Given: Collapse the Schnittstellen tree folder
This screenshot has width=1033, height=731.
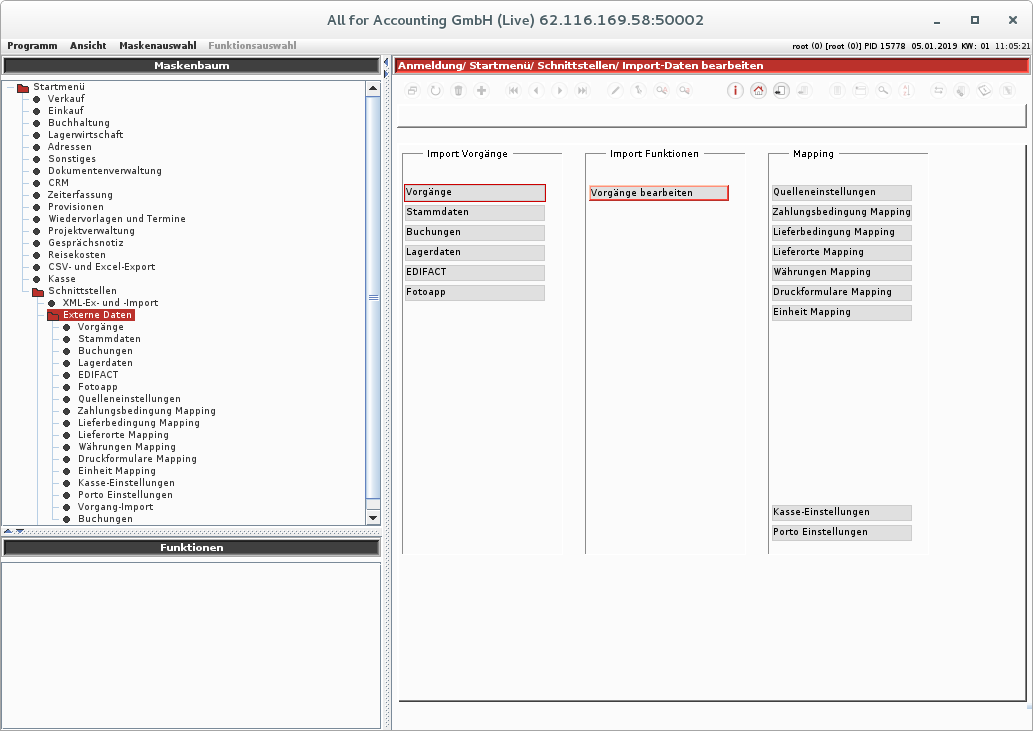Looking at the screenshot, I should [38, 291].
